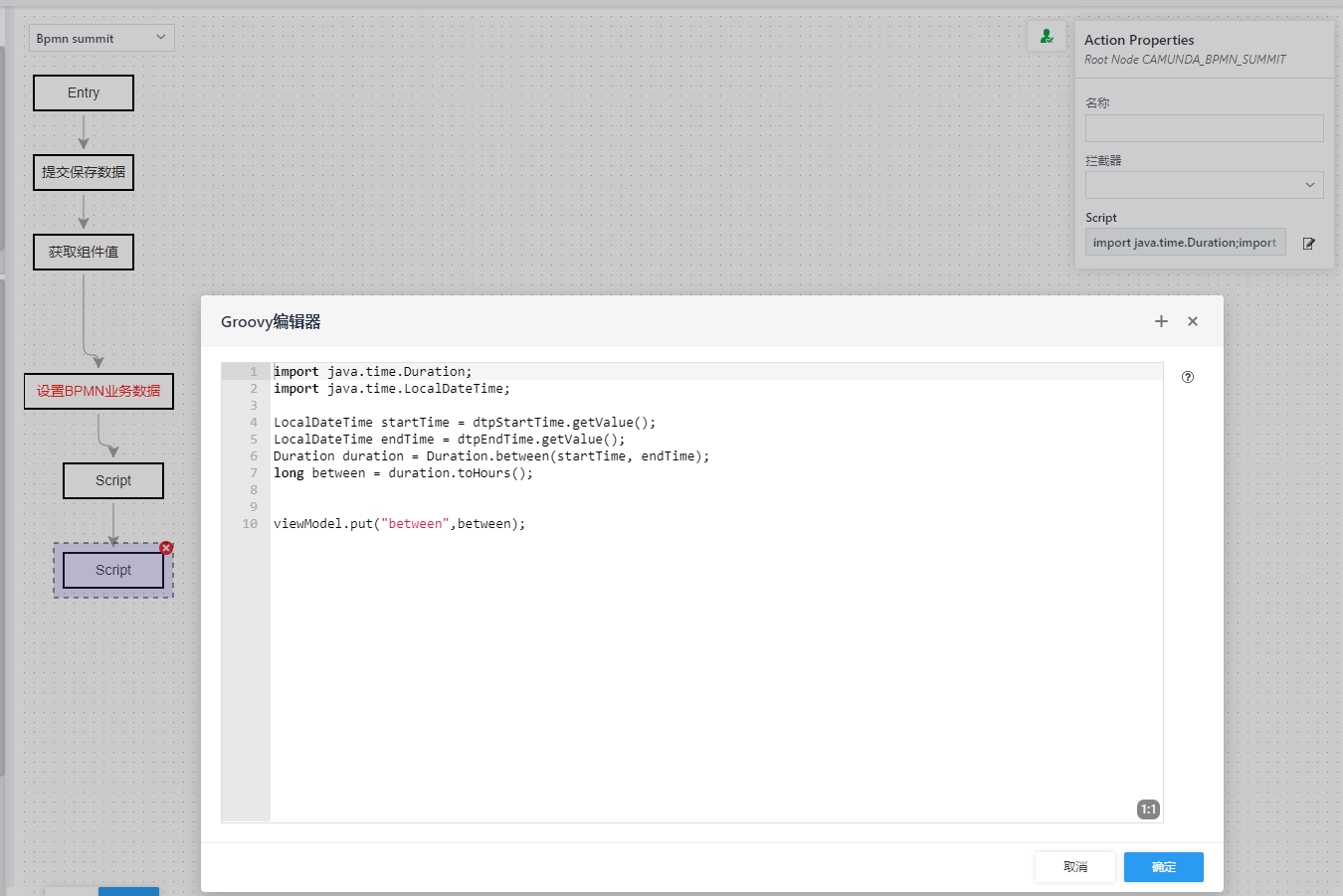Click the 取消 button
The height and width of the screenshot is (896, 1343).
[x=1074, y=867]
